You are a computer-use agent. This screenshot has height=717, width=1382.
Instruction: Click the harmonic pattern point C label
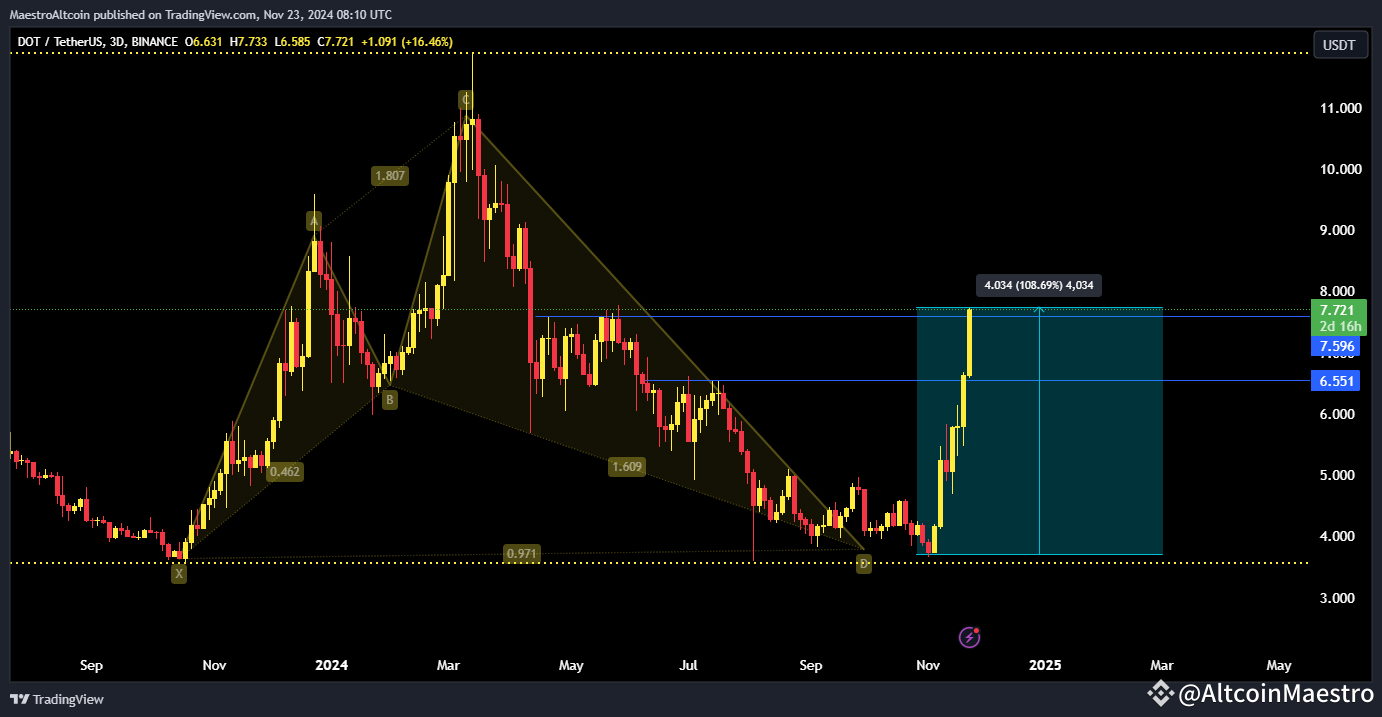(x=466, y=99)
